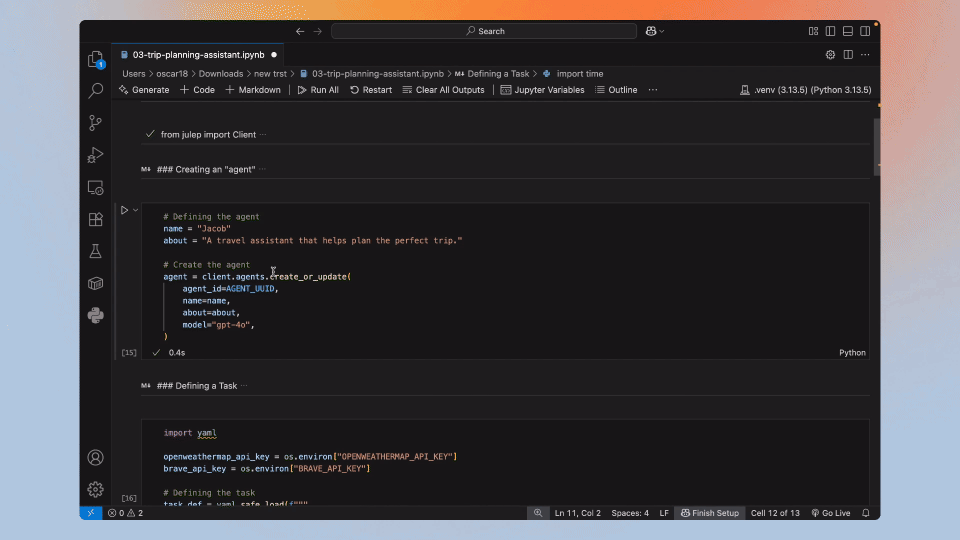960x540 pixels.
Task: Click the oscar18 breadcrumb
Action: click(x=172, y=73)
